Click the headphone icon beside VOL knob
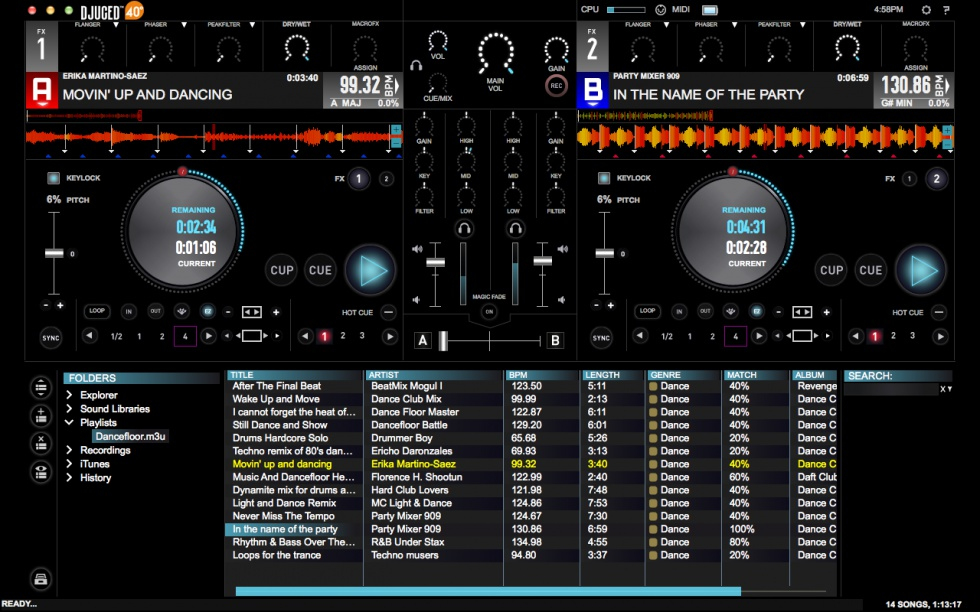This screenshot has height=612, width=980. 416,65
